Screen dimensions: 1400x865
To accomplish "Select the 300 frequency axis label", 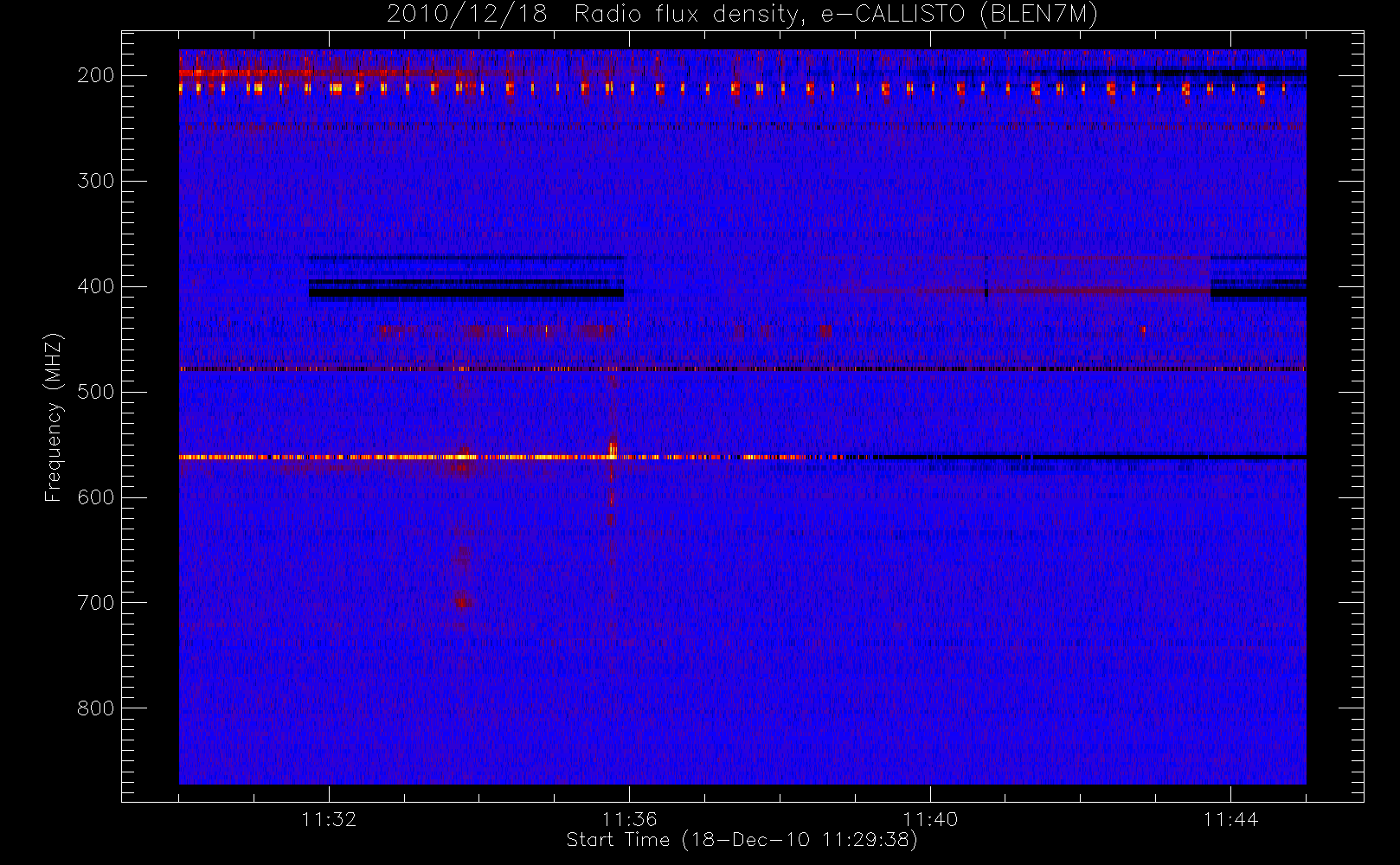I will 96,181.
